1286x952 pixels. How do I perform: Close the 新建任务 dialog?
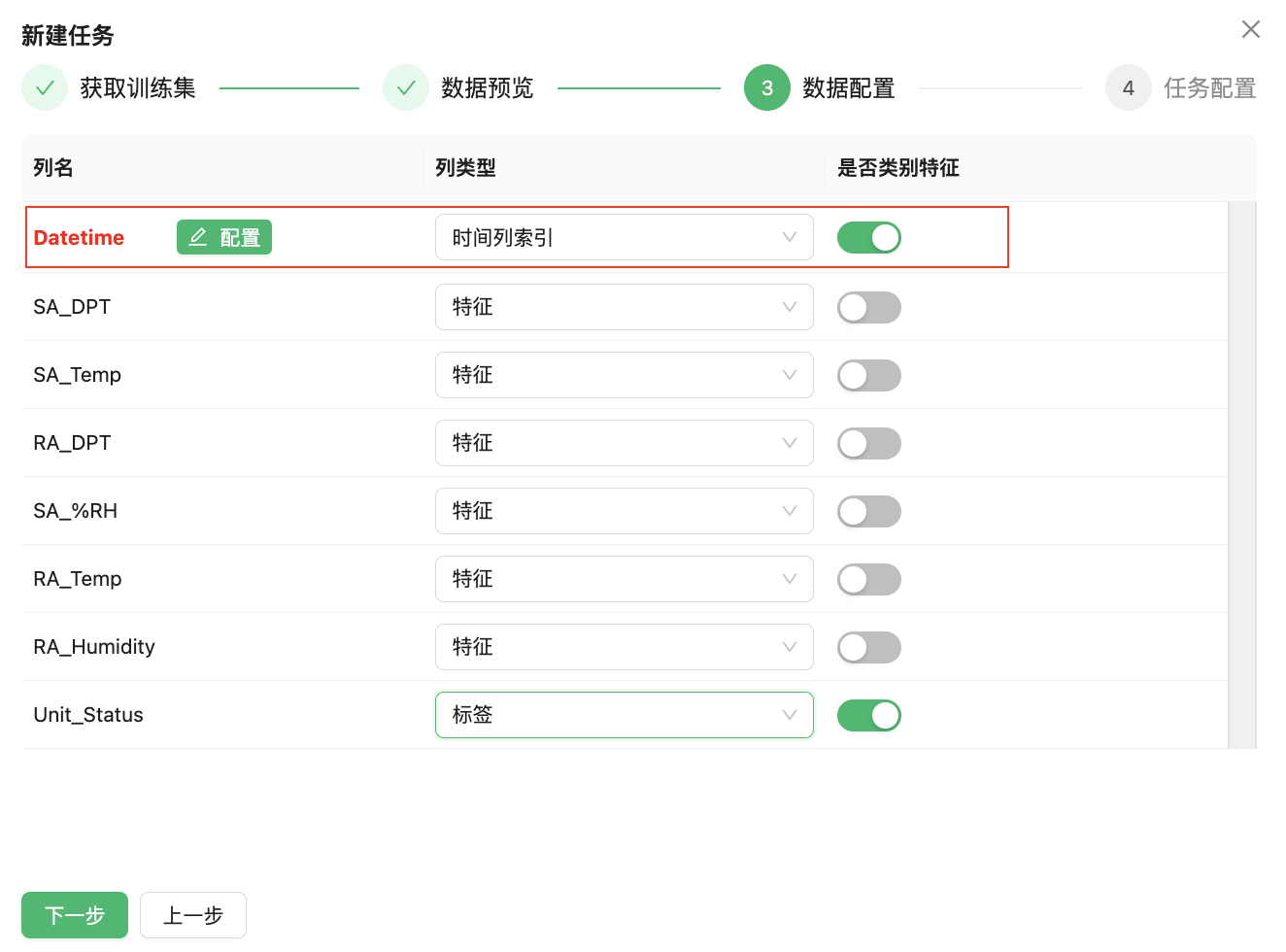click(1250, 29)
